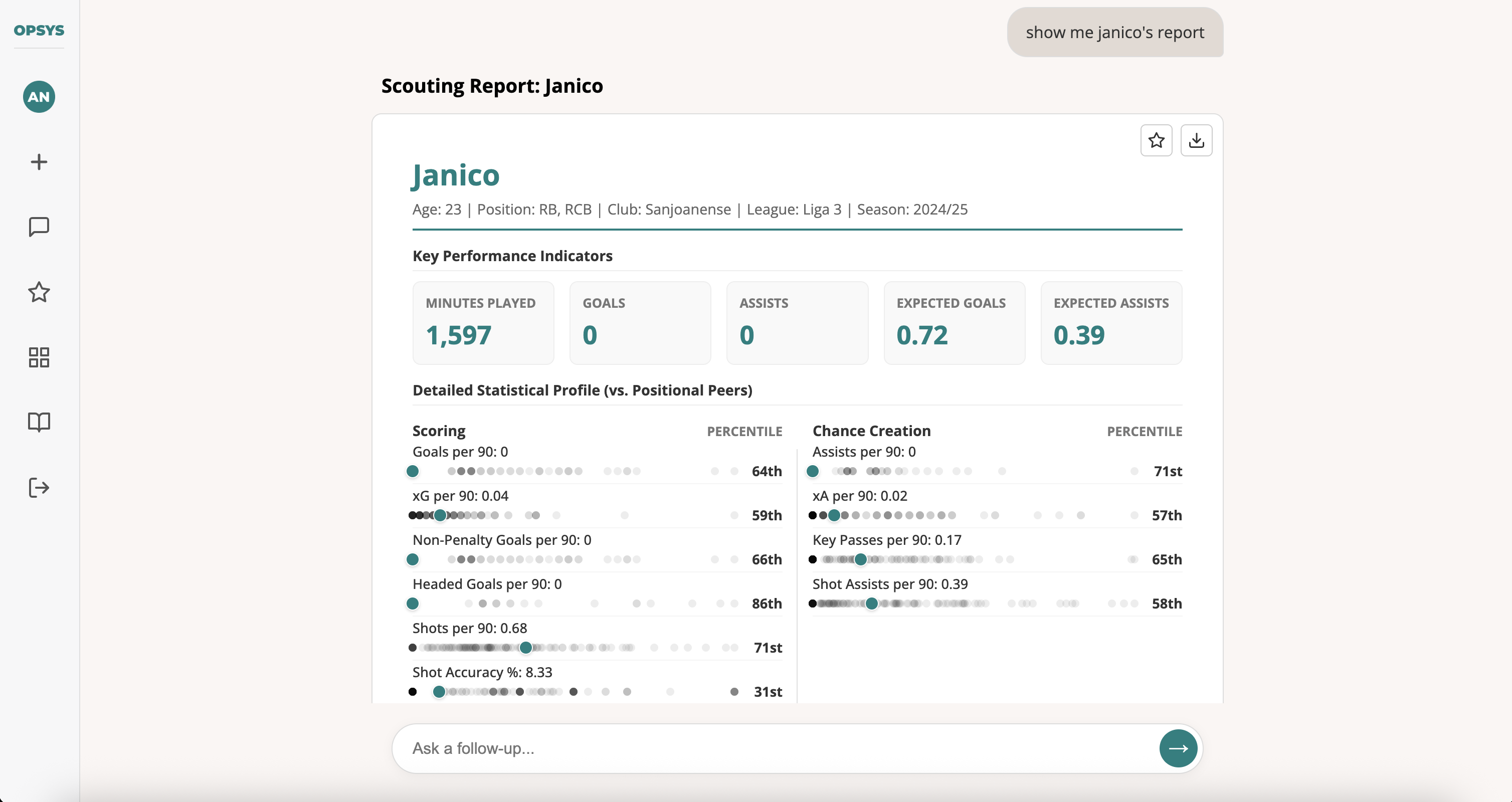Click the Goals per 90 percentile marker
This screenshot has width=1512, height=802.
click(x=413, y=471)
